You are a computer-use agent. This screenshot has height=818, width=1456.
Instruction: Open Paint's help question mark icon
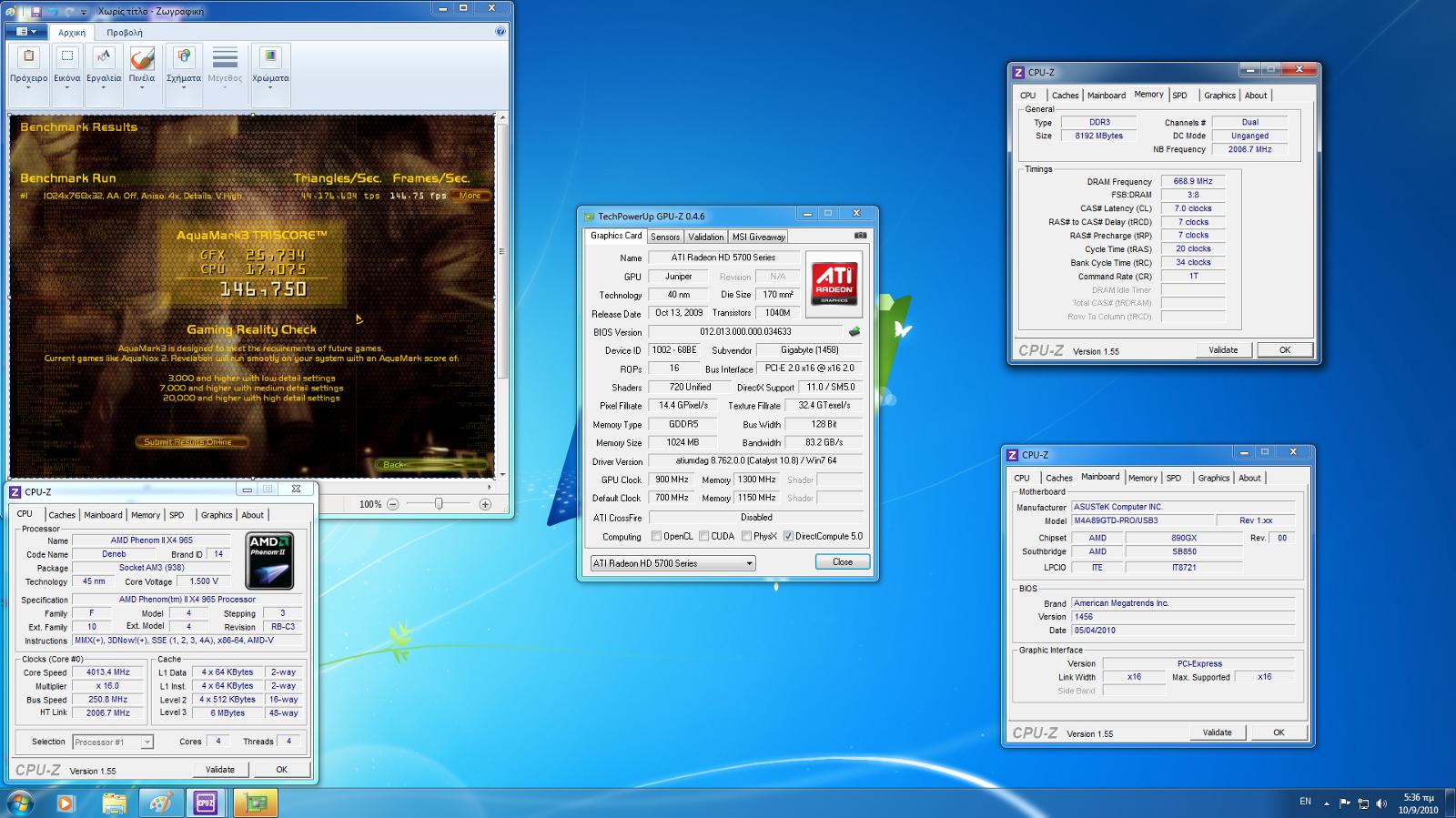[x=500, y=32]
